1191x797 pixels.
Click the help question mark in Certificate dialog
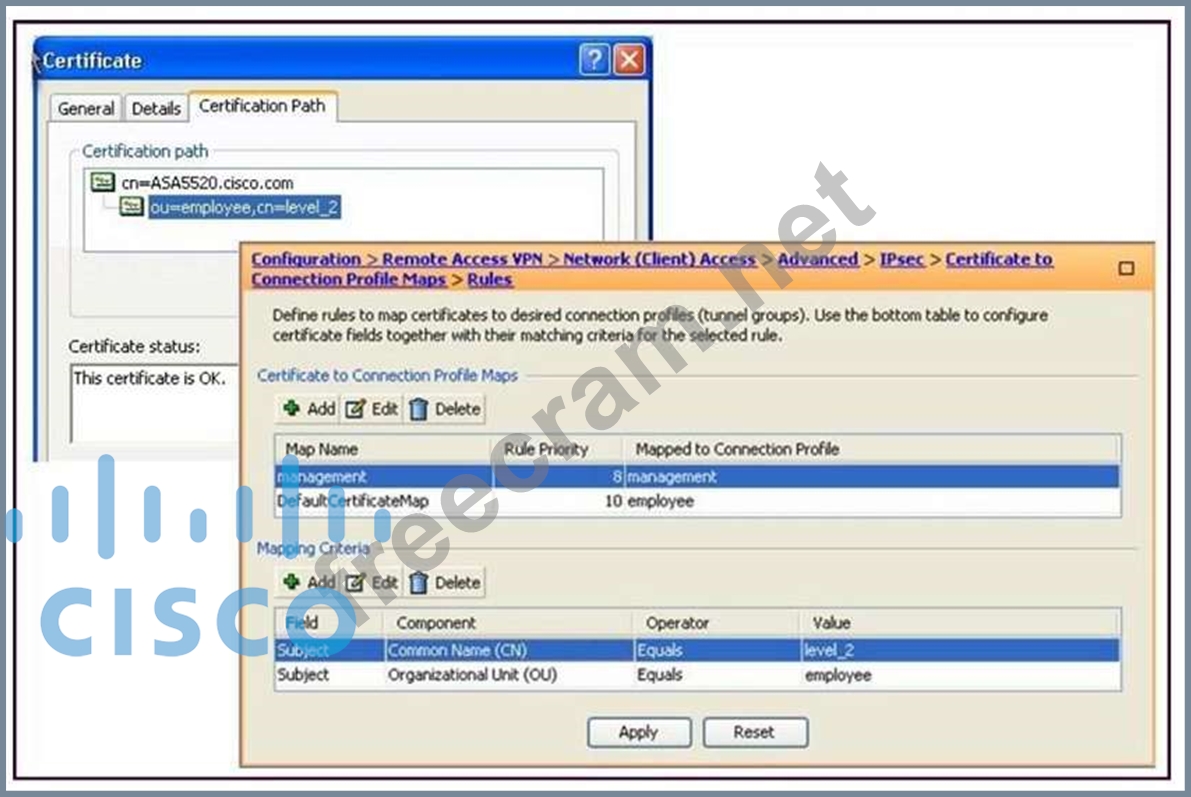point(593,61)
